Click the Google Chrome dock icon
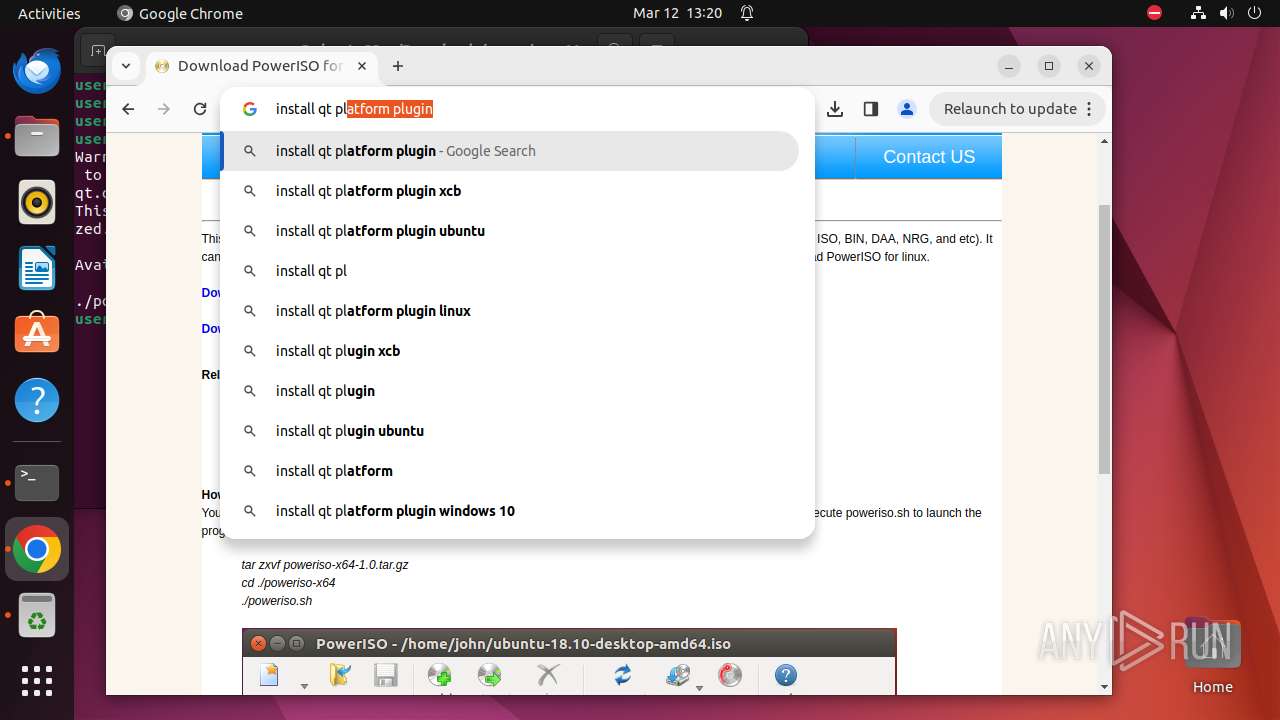Image resolution: width=1280 pixels, height=720 pixels. [x=37, y=549]
